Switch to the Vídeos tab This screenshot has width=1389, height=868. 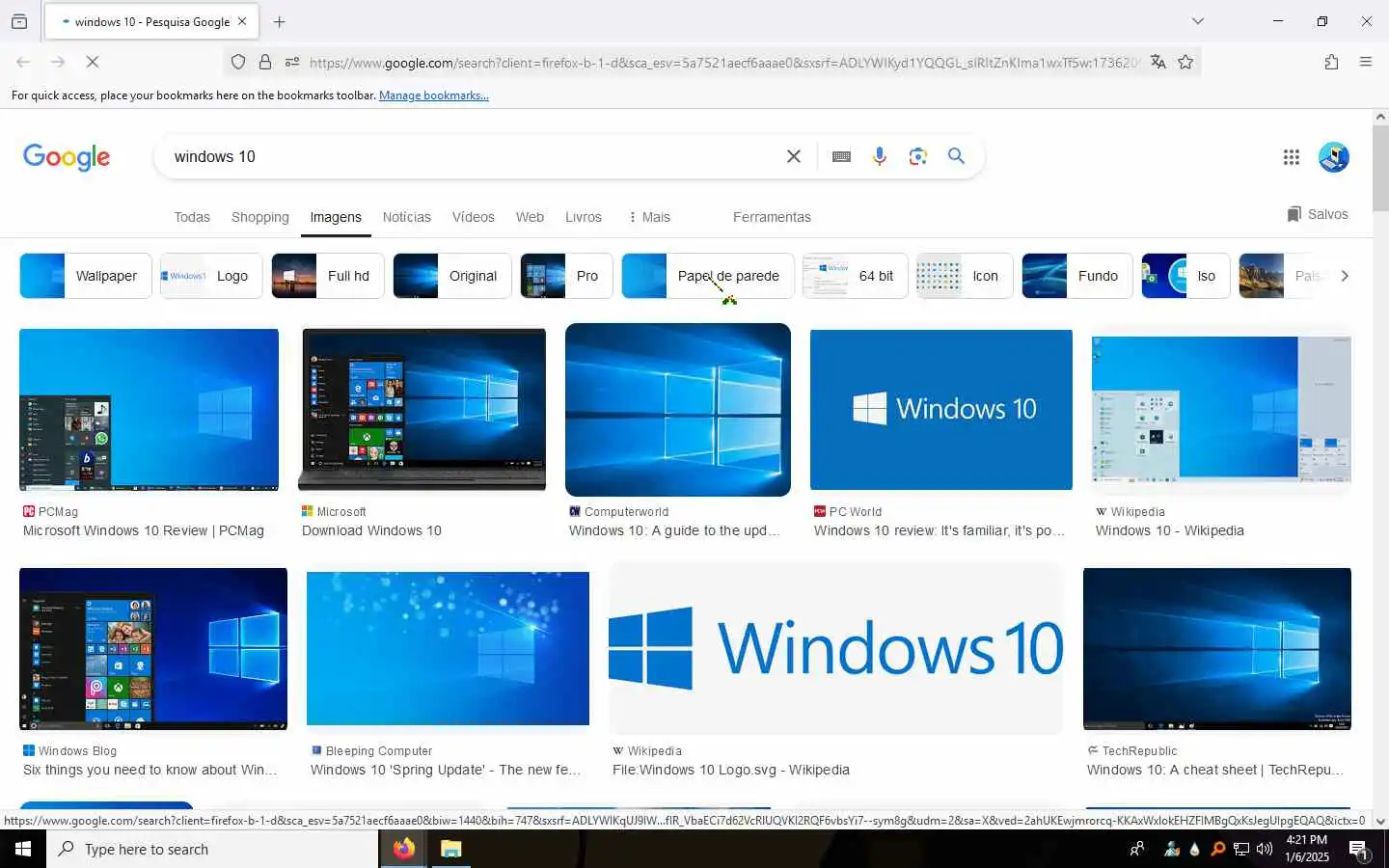[474, 217]
